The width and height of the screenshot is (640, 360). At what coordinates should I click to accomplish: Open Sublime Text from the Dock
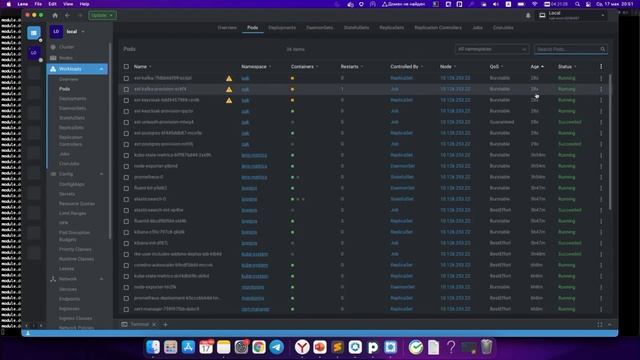point(338,347)
